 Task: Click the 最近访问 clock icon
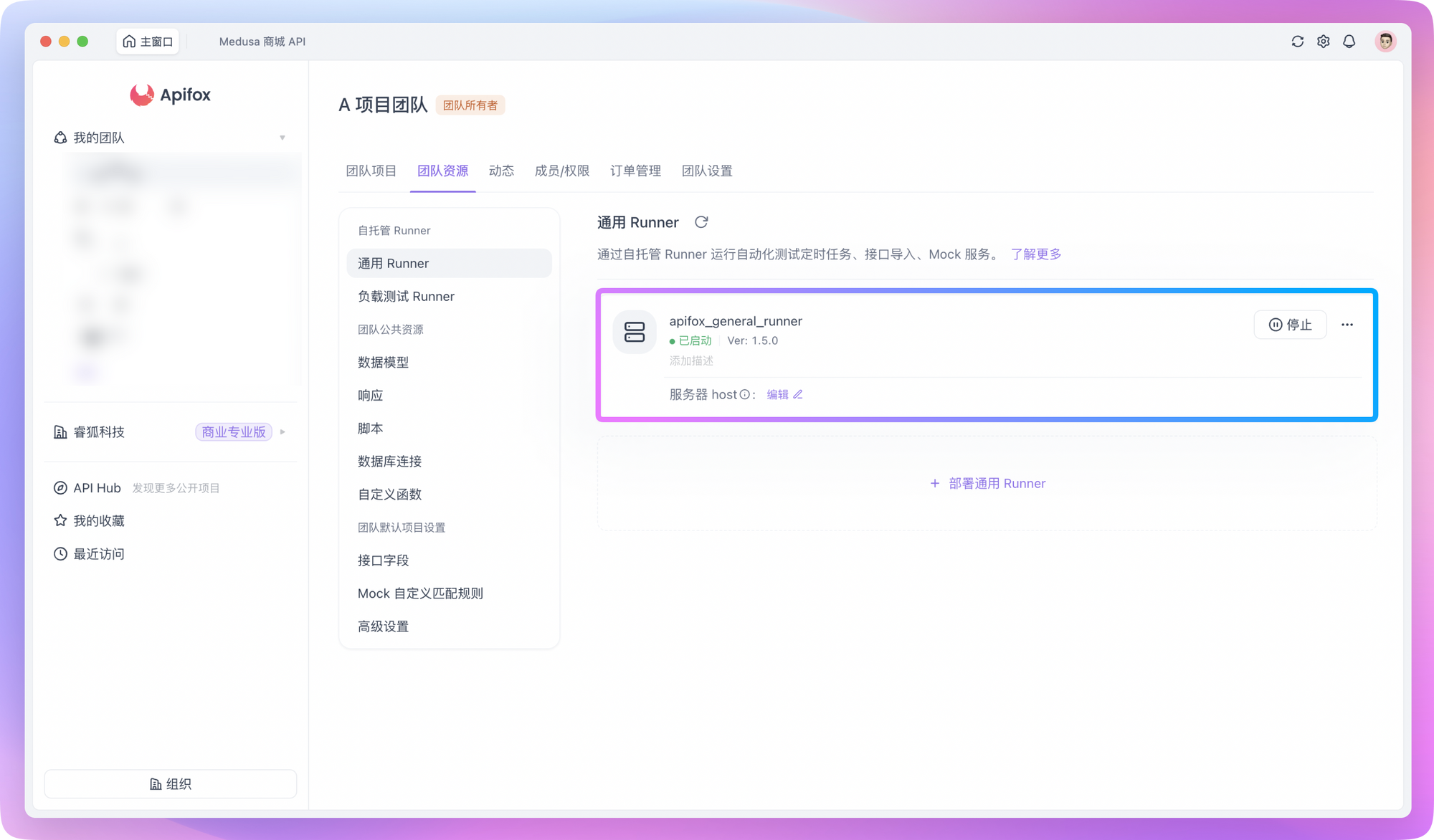[60, 554]
